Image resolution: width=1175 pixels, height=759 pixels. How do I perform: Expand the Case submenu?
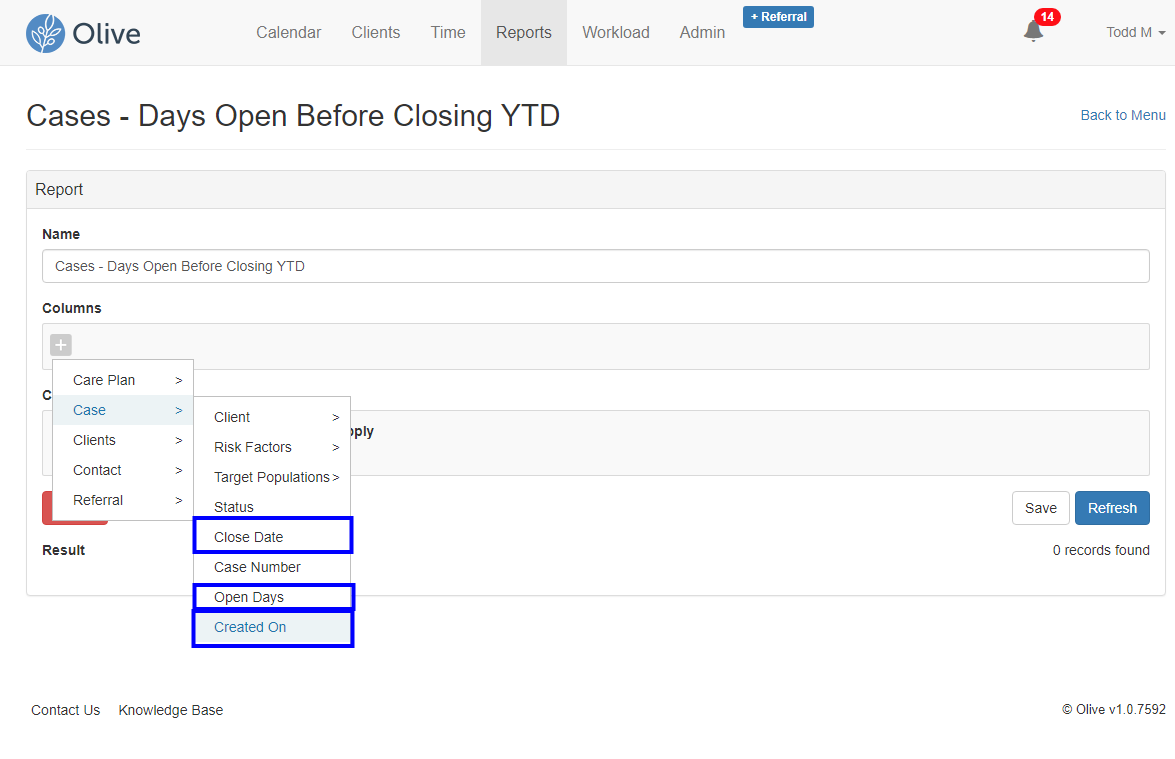coord(124,410)
